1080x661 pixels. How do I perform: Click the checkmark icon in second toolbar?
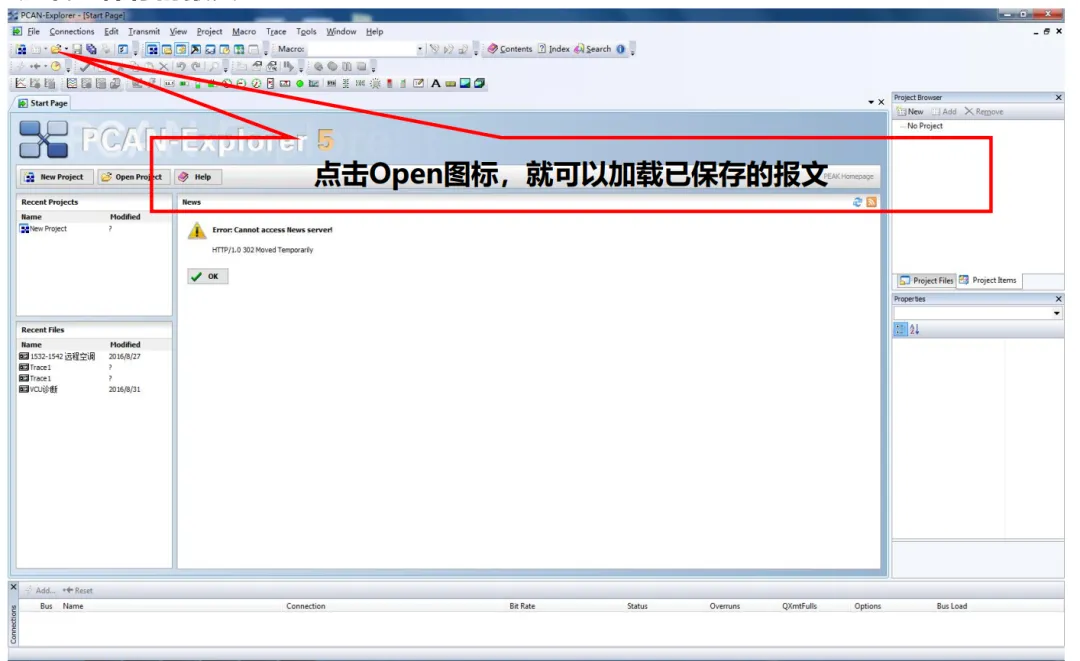85,67
